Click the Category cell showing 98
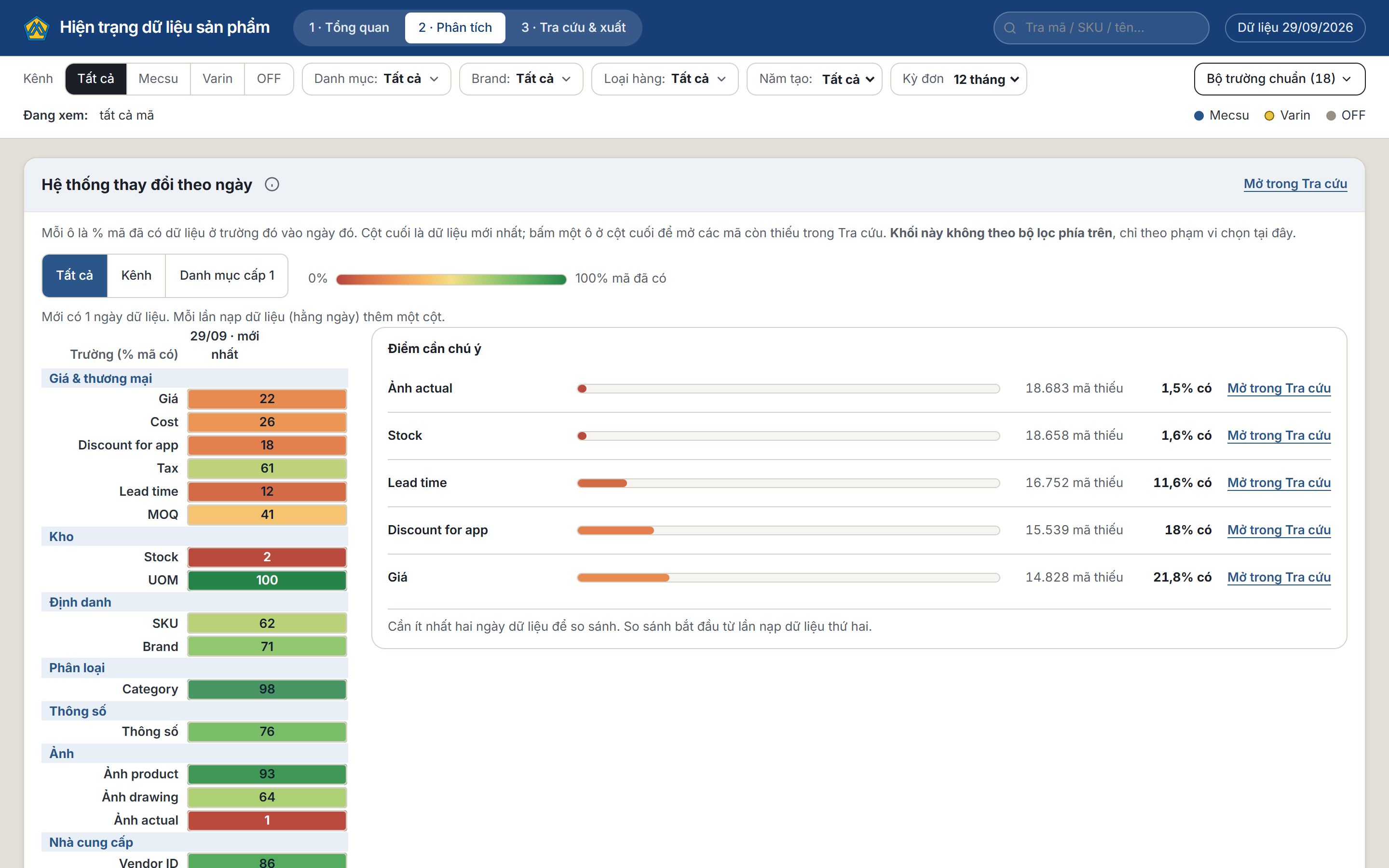Viewport: 1389px width, 868px height. coord(267,689)
